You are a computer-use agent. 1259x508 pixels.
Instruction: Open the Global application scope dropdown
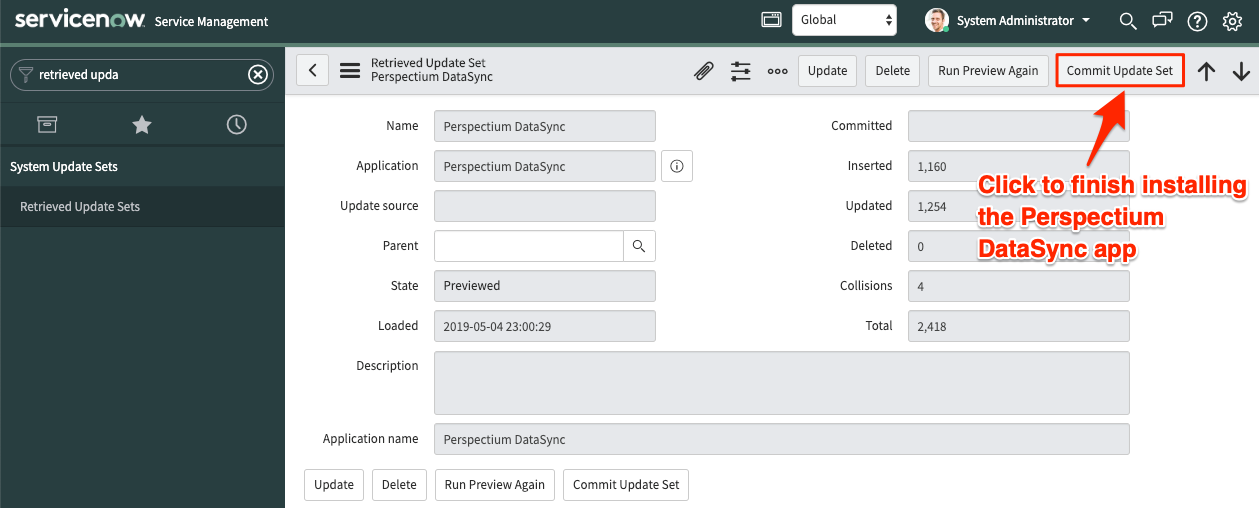click(x=845, y=20)
